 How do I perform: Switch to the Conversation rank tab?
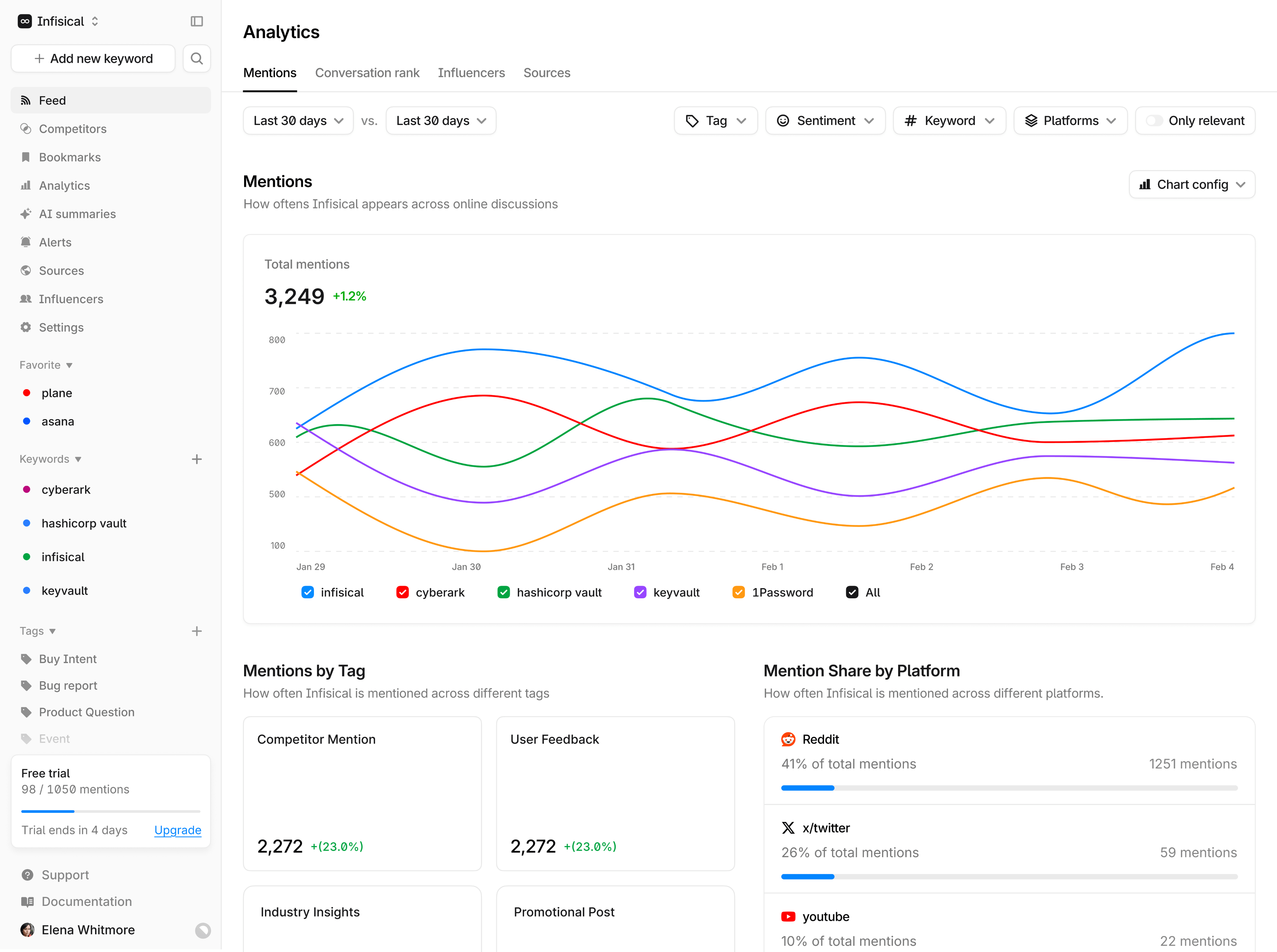click(367, 72)
